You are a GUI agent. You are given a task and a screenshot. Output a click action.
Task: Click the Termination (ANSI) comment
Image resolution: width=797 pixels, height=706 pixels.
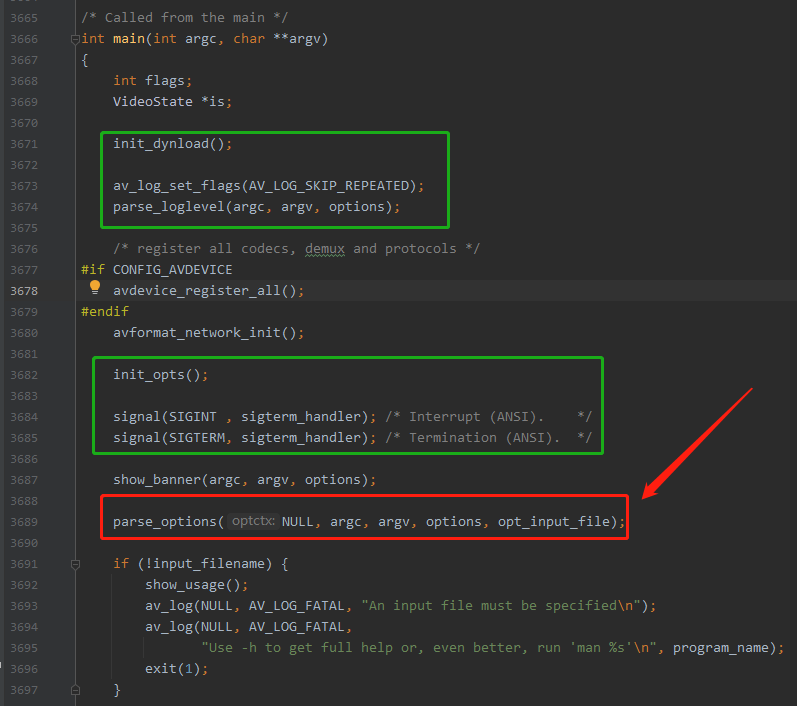[489, 438]
